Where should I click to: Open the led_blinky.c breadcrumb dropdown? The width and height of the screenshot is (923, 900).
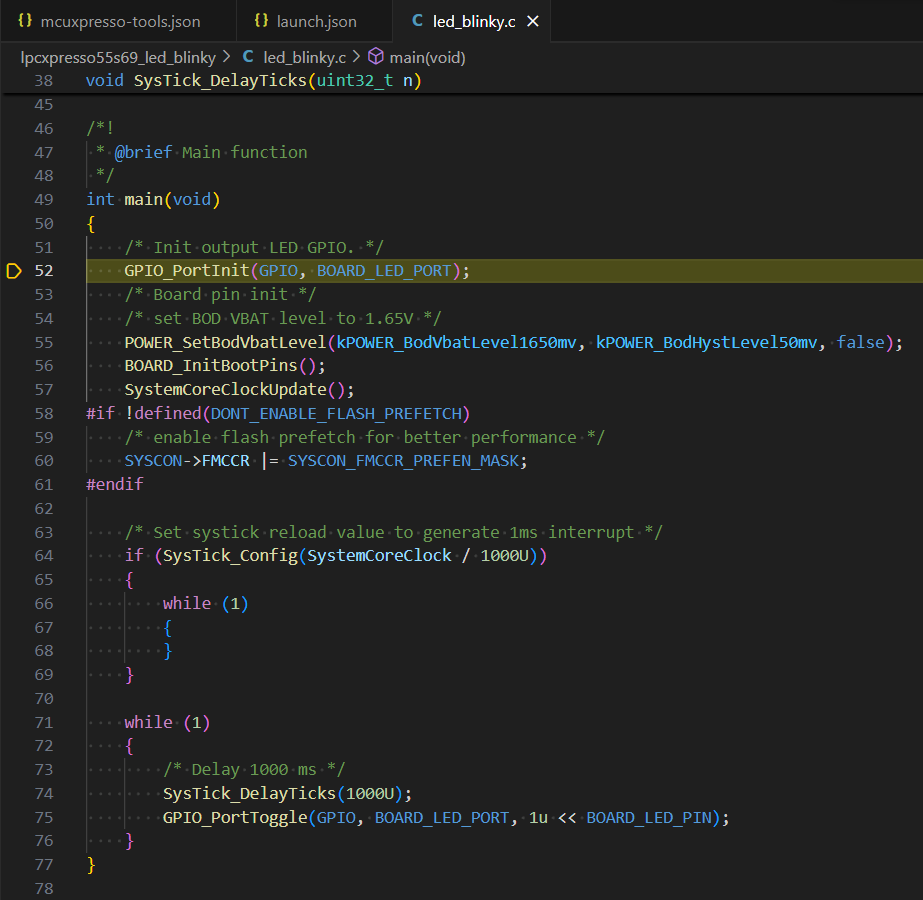[303, 57]
